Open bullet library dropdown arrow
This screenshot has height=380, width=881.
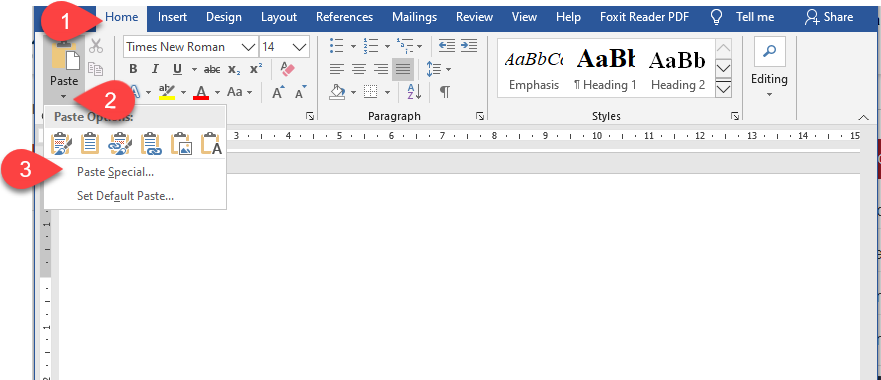coord(353,46)
